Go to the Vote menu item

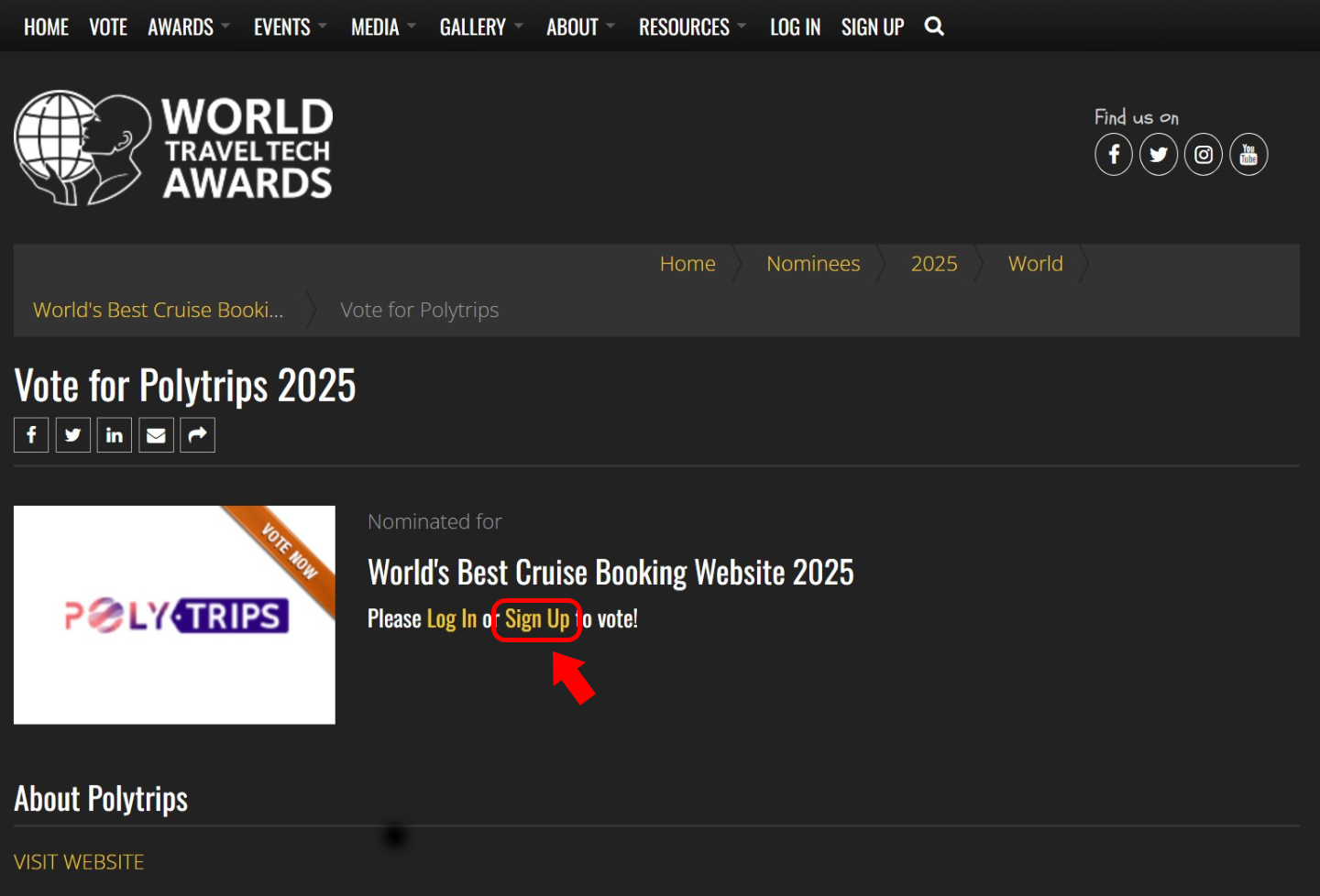point(108,27)
